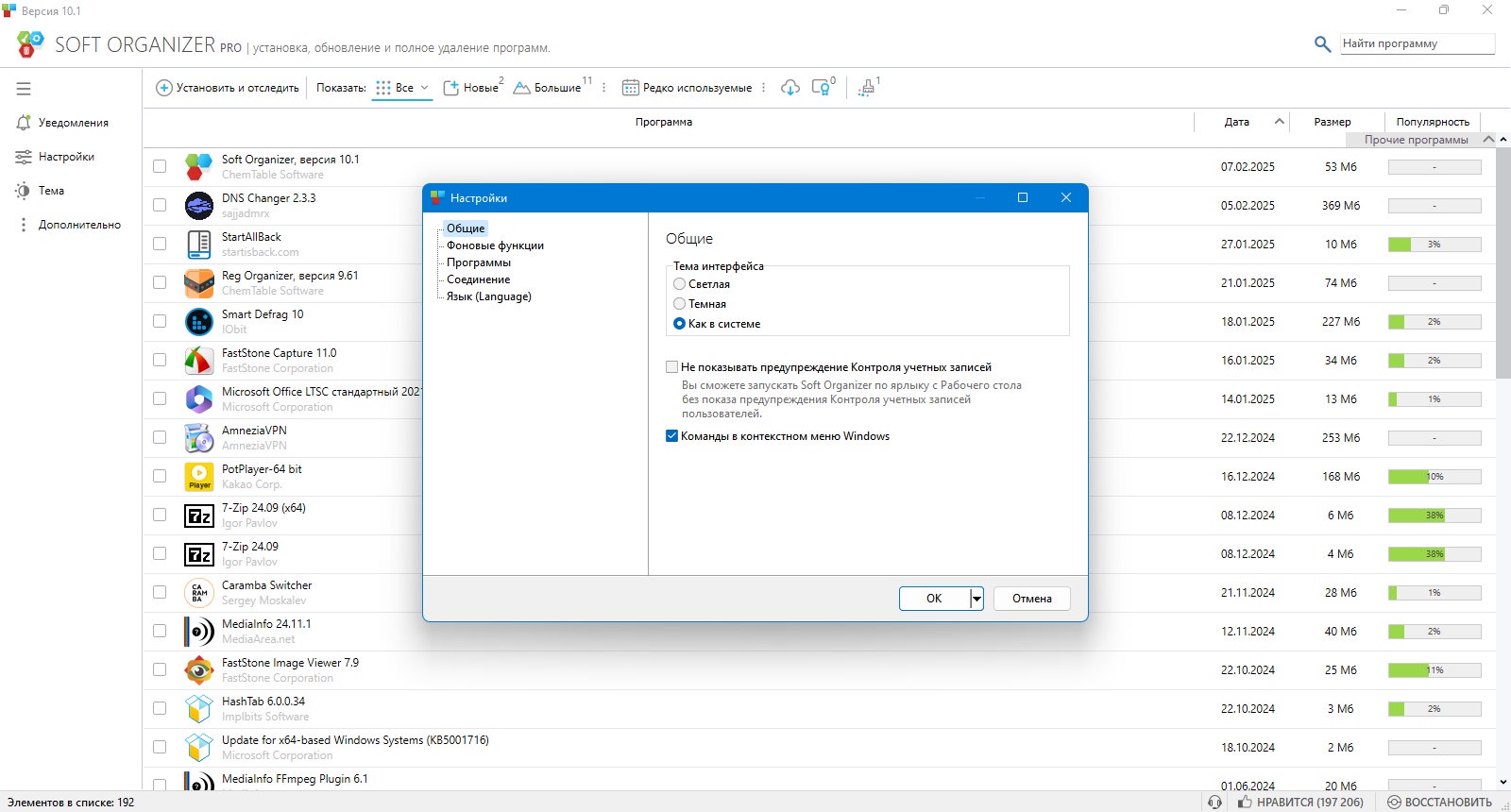
Task: Open the hamburger menu in the sidebar
Action: (x=24, y=89)
